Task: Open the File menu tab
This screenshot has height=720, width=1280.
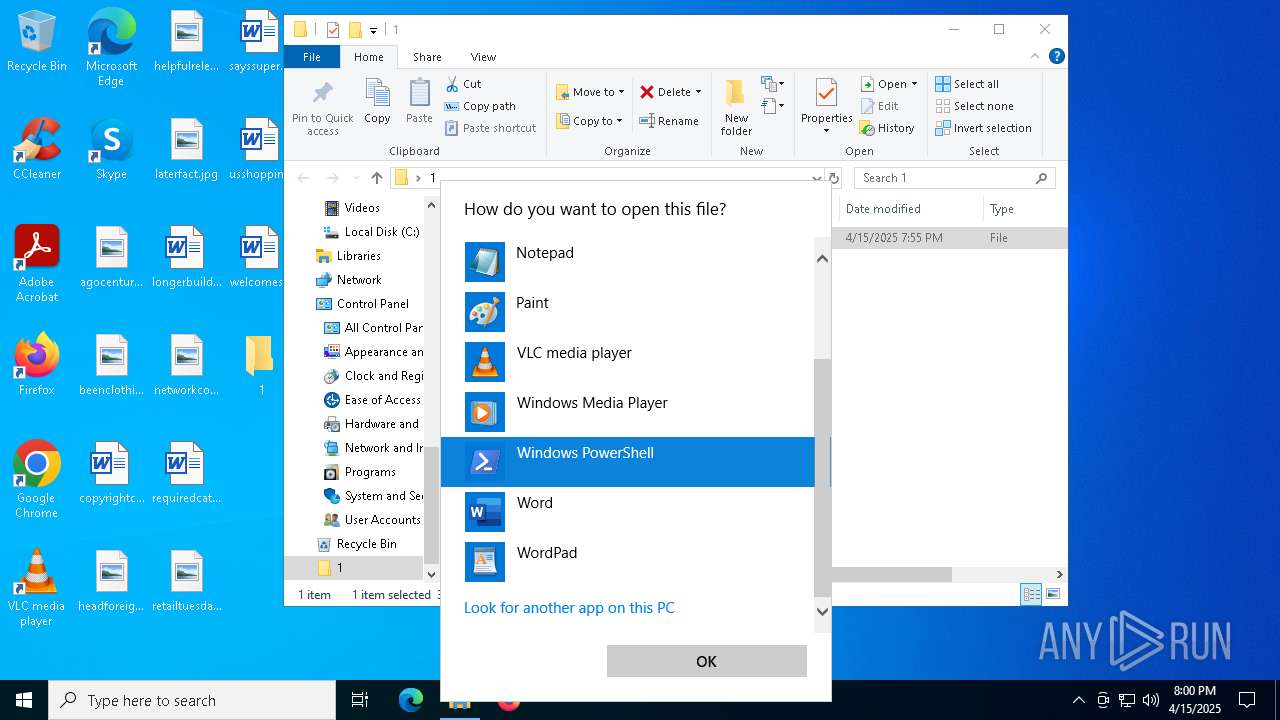Action: [x=312, y=57]
